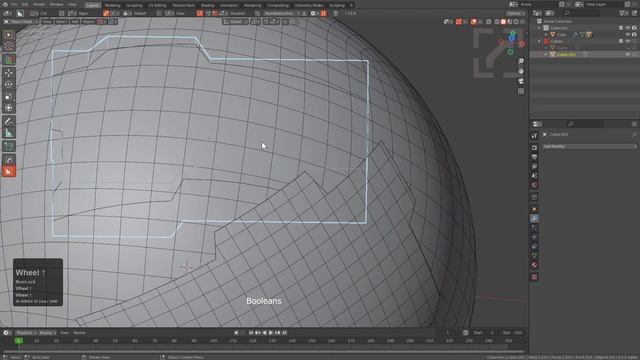The width and height of the screenshot is (640, 360).
Task: Click the zoom magnifier viewport gizmo
Action: [x=521, y=61]
